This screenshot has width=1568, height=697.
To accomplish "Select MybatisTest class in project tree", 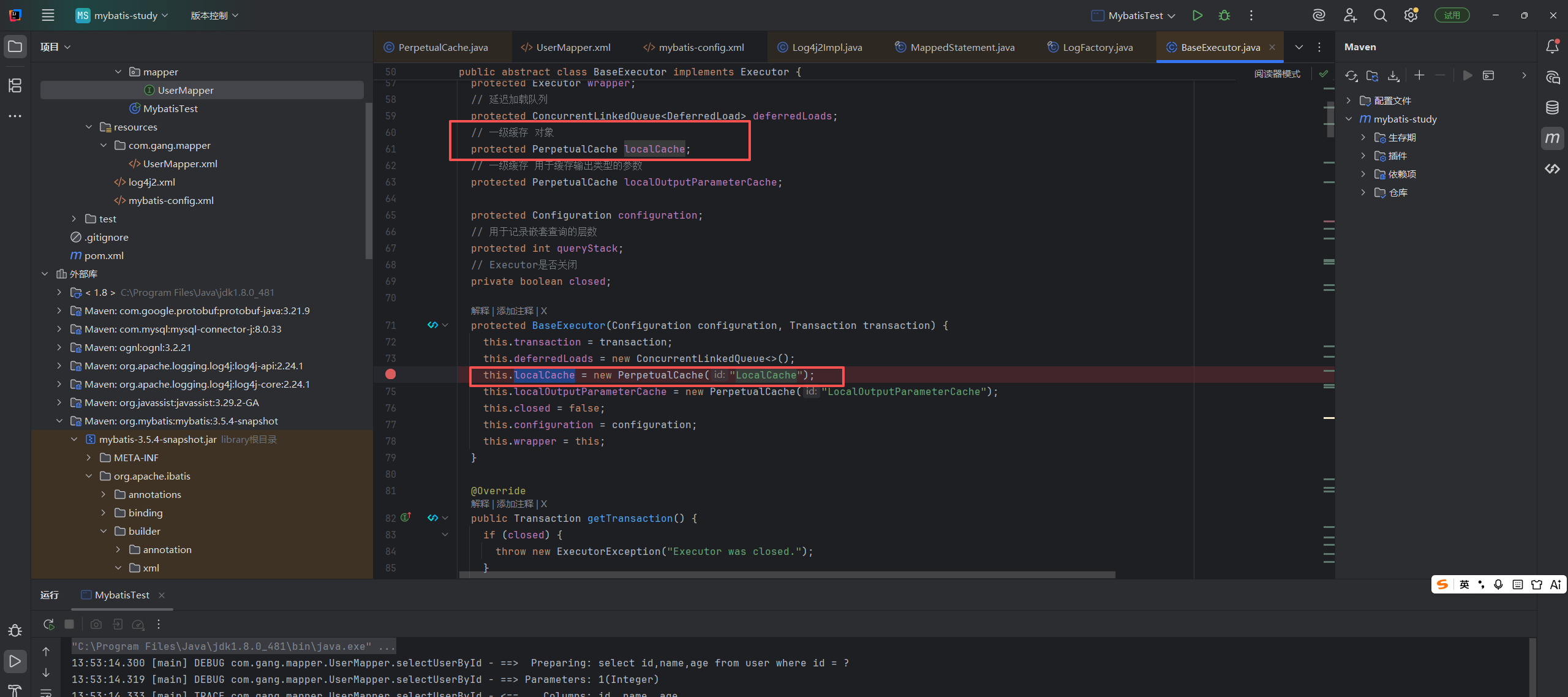I will pos(170,108).
